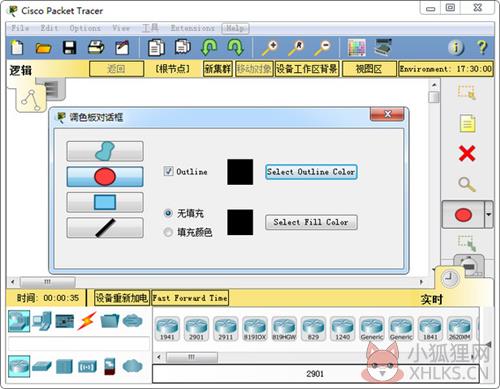Toggle the Outline checkbox
This screenshot has height=389, width=500.
(168, 171)
